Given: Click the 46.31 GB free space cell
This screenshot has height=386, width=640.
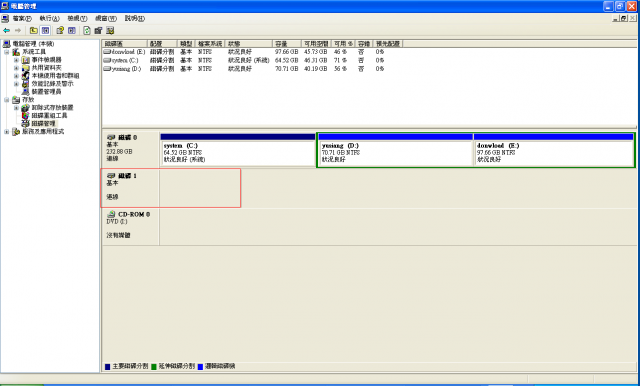Looking at the screenshot, I should coord(316,60).
